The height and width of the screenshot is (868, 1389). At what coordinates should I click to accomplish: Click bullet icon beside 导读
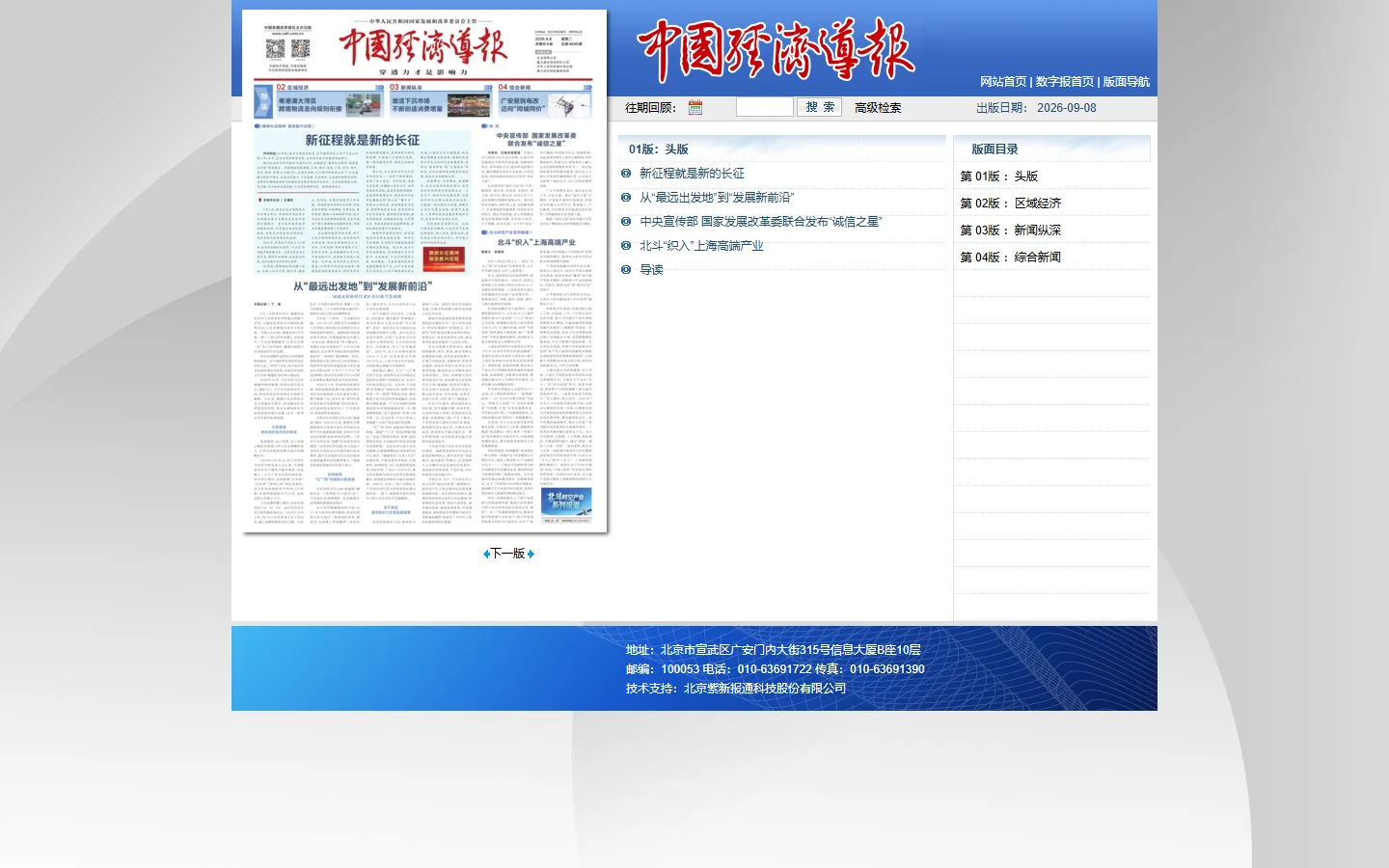click(626, 270)
